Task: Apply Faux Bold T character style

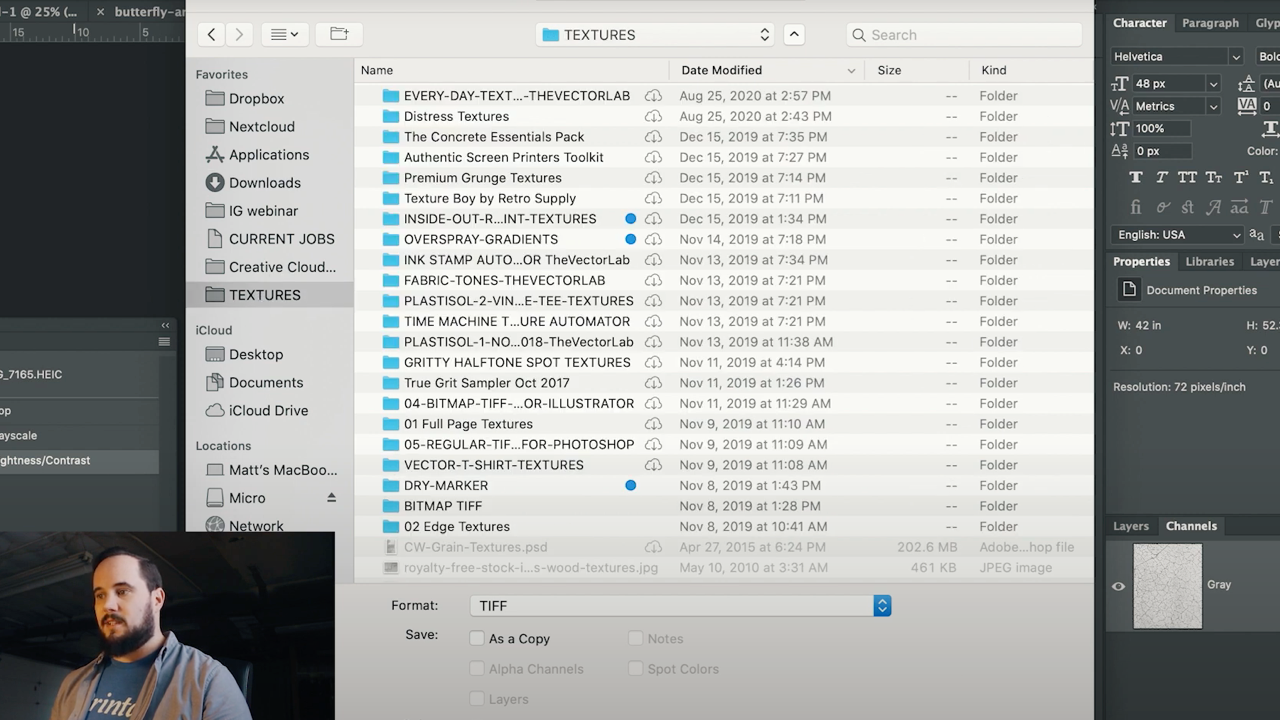Action: pos(1135,177)
